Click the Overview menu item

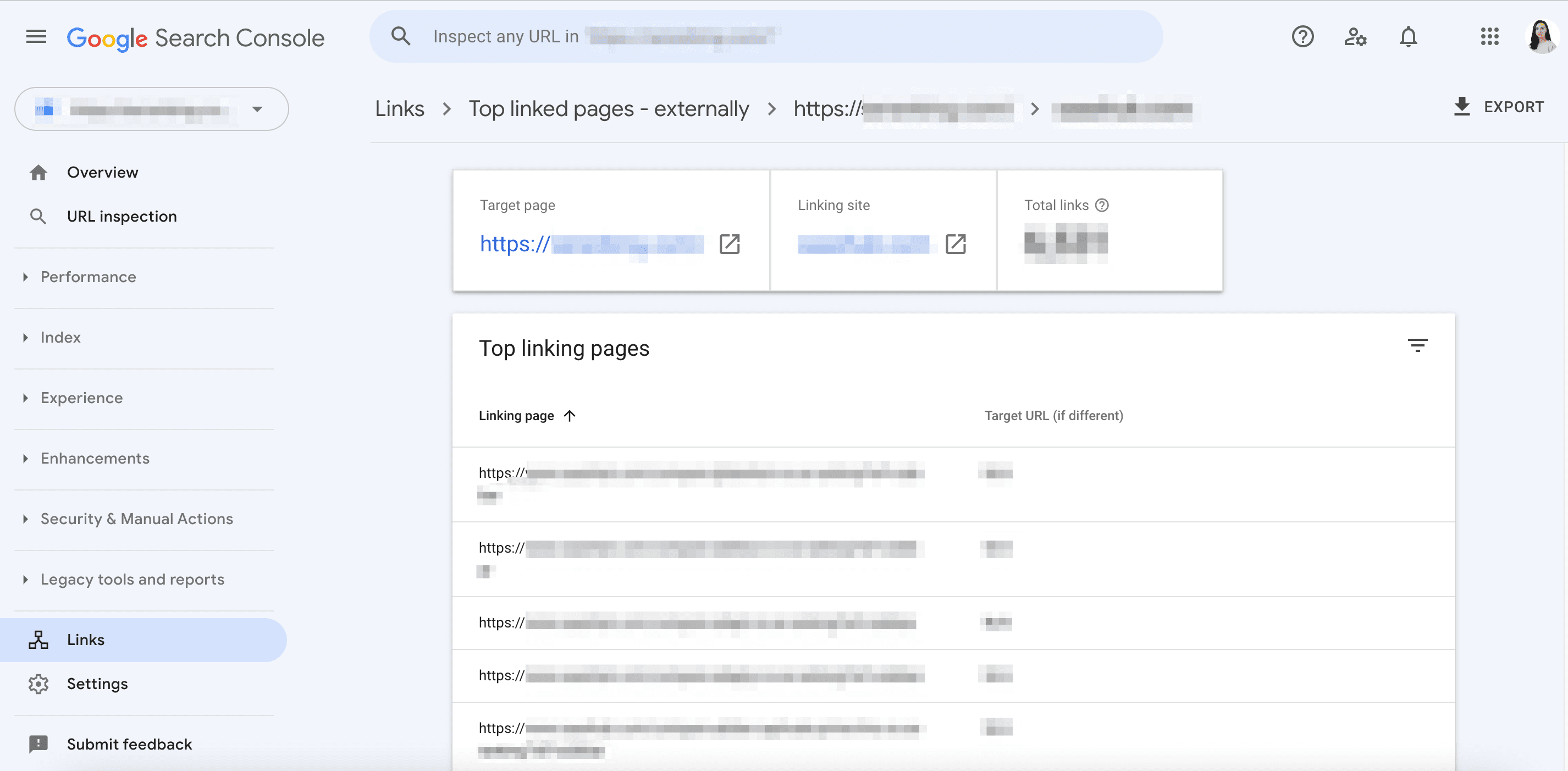coord(102,172)
